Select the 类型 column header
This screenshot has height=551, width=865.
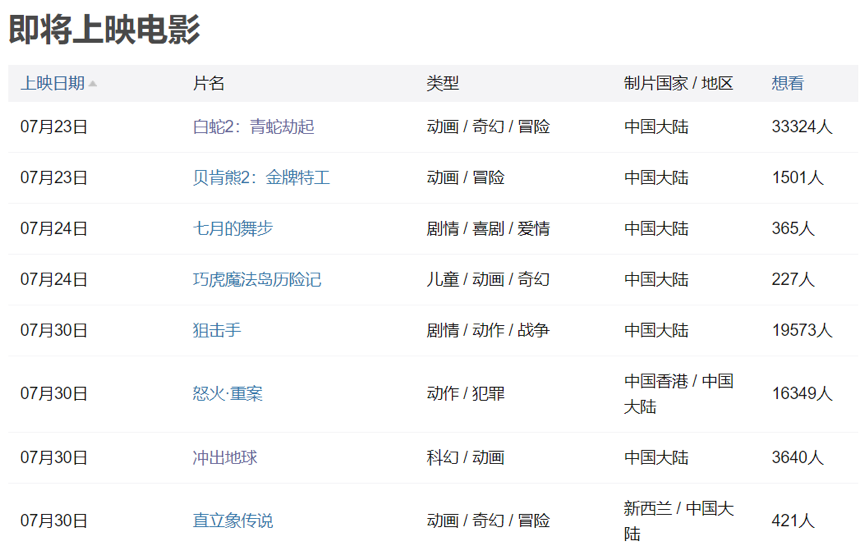(442, 83)
